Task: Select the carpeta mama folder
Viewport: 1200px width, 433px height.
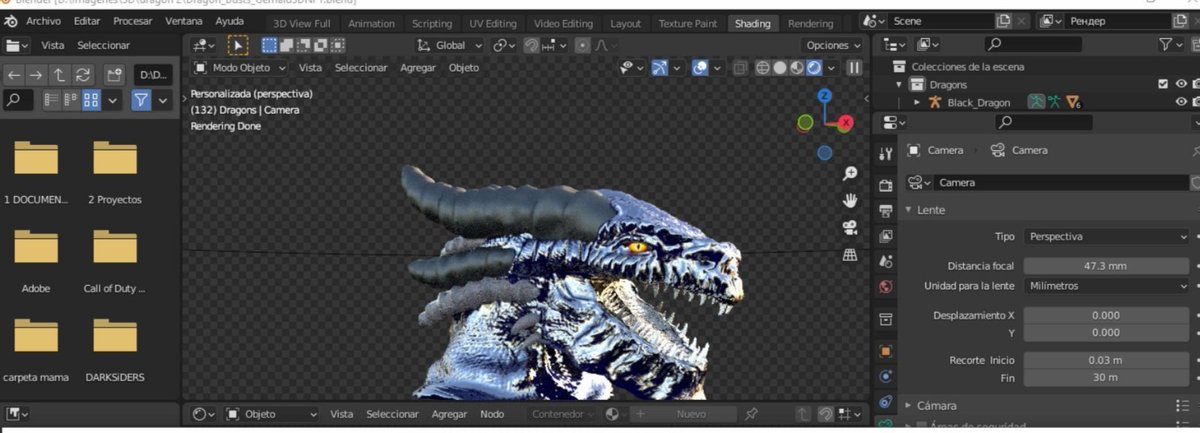Action: click(36, 336)
